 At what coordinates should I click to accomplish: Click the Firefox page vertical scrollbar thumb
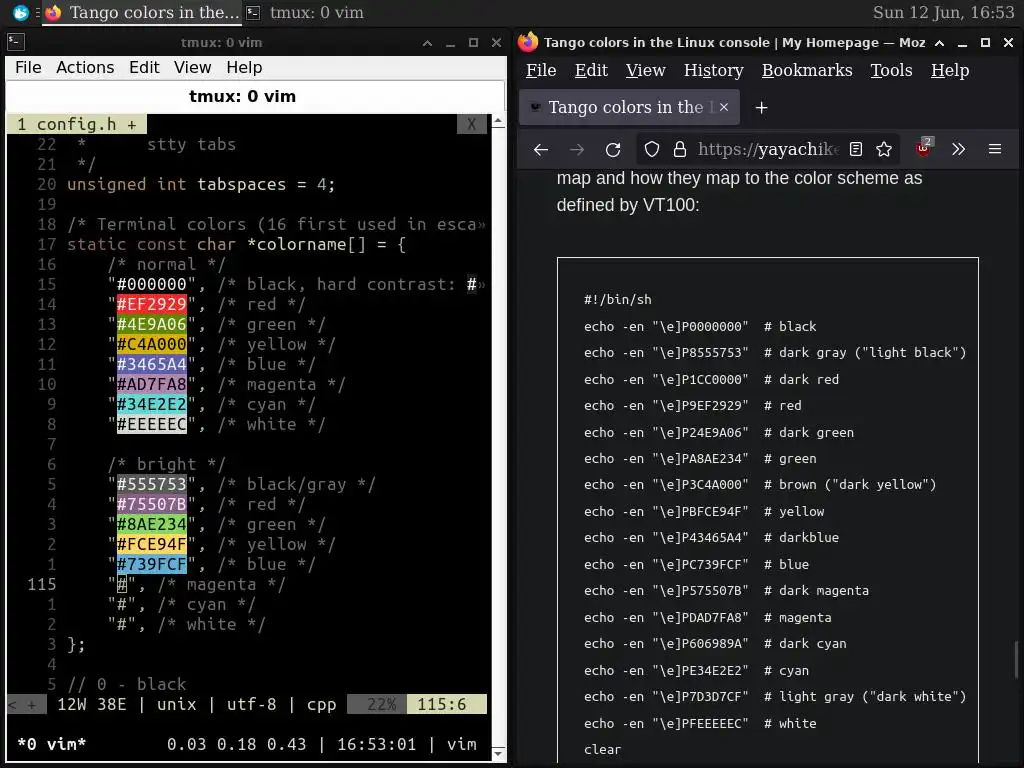pos(1017,660)
